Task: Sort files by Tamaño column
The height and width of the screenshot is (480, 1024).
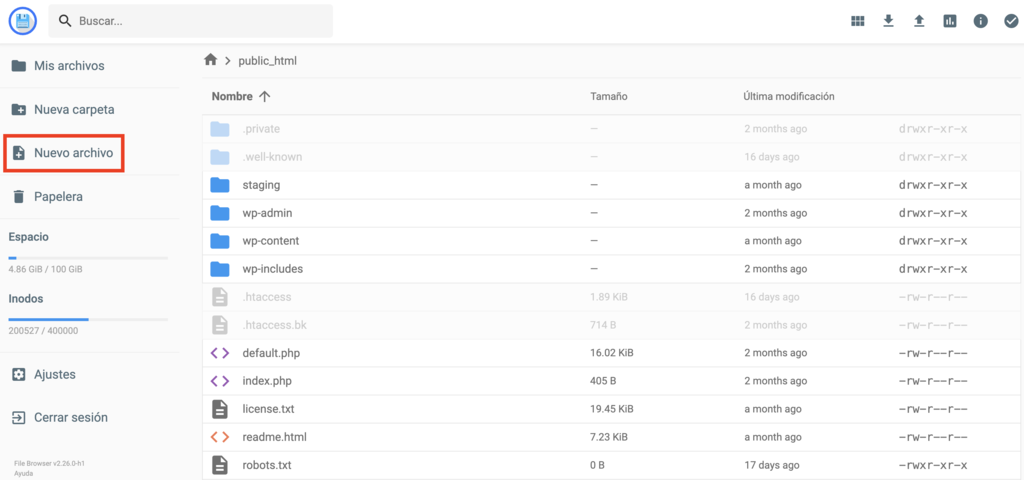Action: coord(608,97)
